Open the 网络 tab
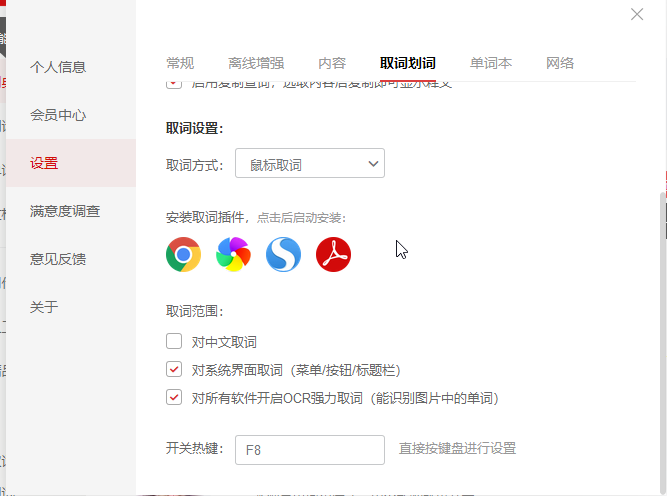Viewport: 667px width, 496px height. tap(560, 63)
